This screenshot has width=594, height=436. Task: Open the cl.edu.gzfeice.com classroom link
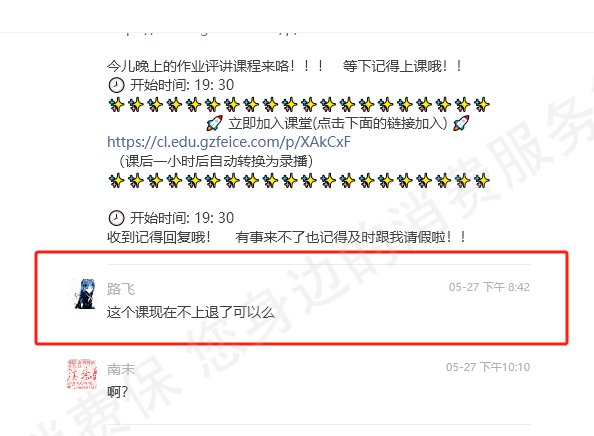tap(229, 142)
